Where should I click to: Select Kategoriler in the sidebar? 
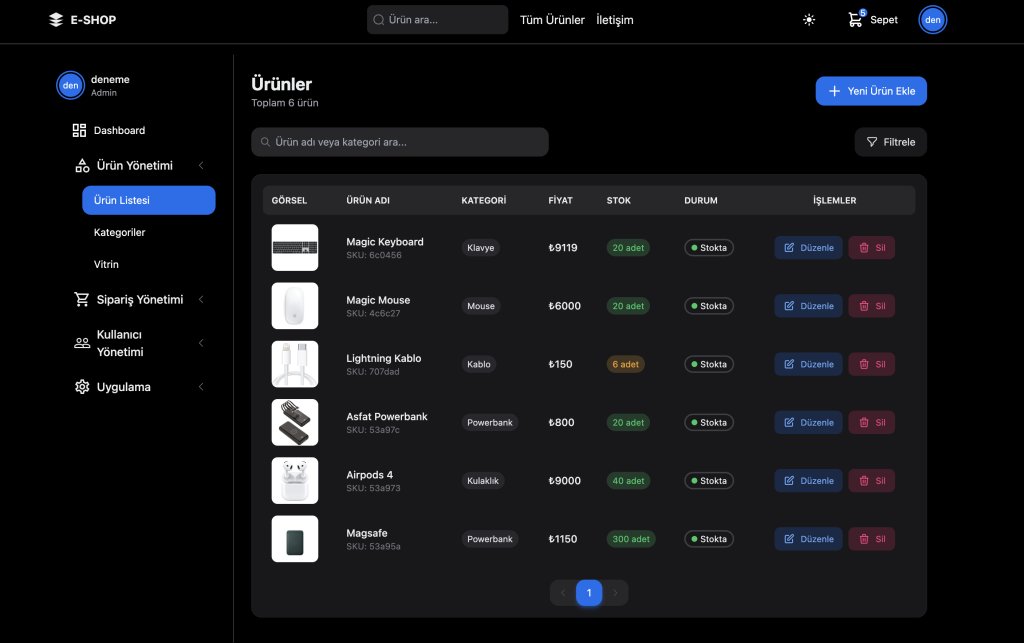(120, 232)
